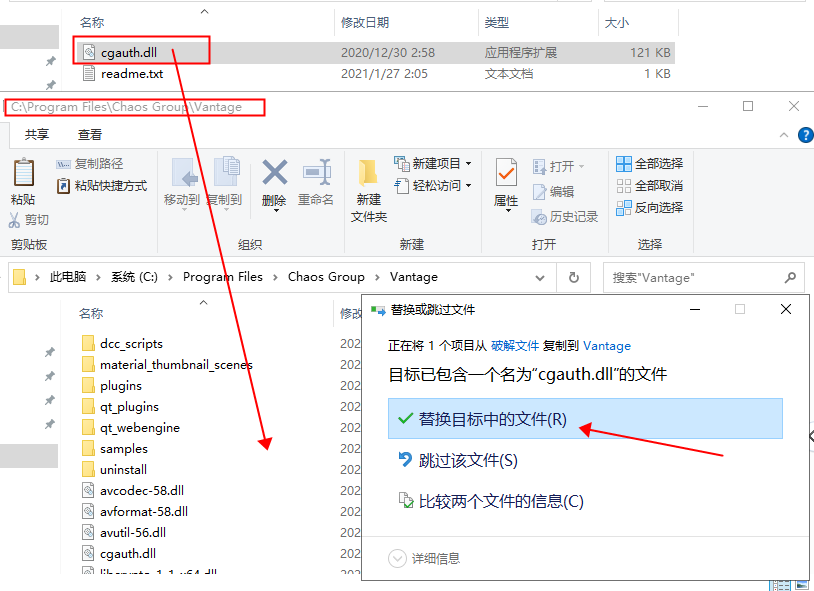
Task: Click the Delete (删除) red X icon
Action: pyautogui.click(x=275, y=172)
